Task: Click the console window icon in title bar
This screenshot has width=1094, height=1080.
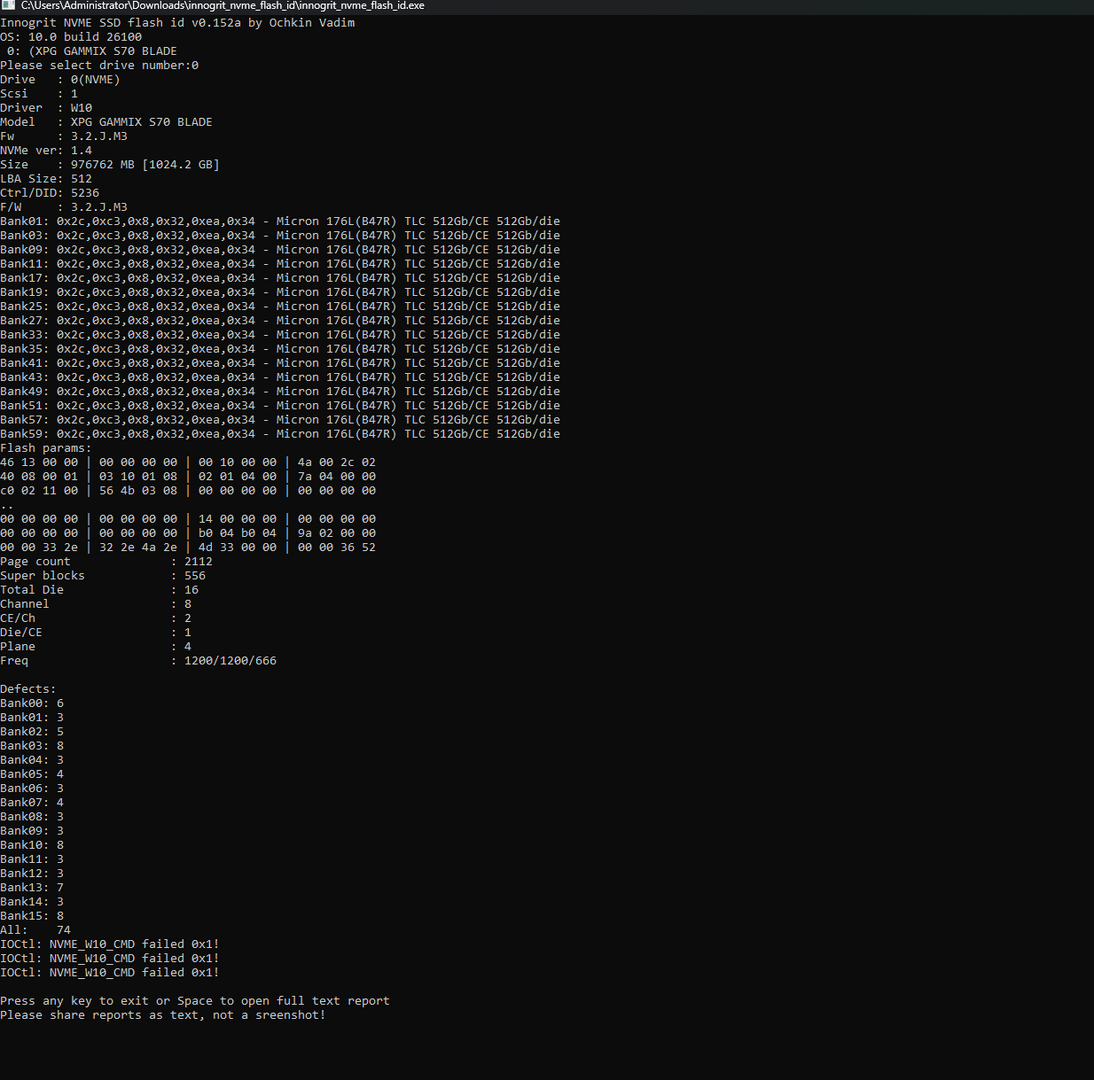Action: point(8,5)
